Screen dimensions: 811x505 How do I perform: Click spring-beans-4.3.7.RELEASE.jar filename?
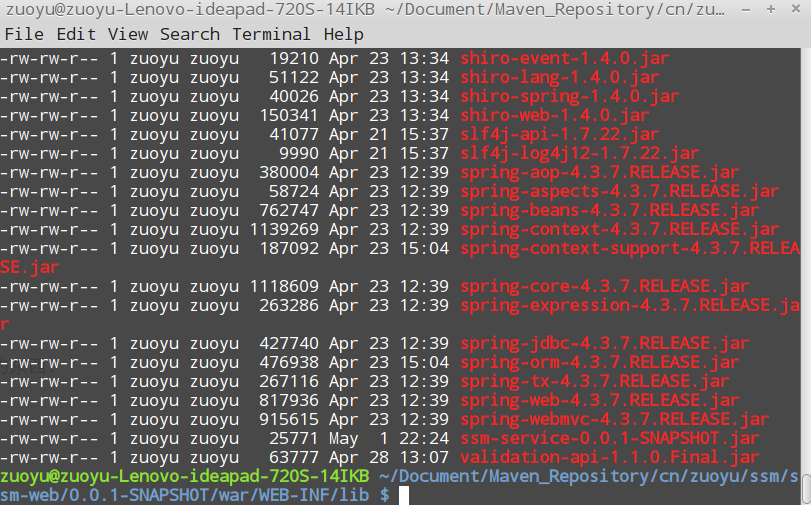(x=609, y=211)
